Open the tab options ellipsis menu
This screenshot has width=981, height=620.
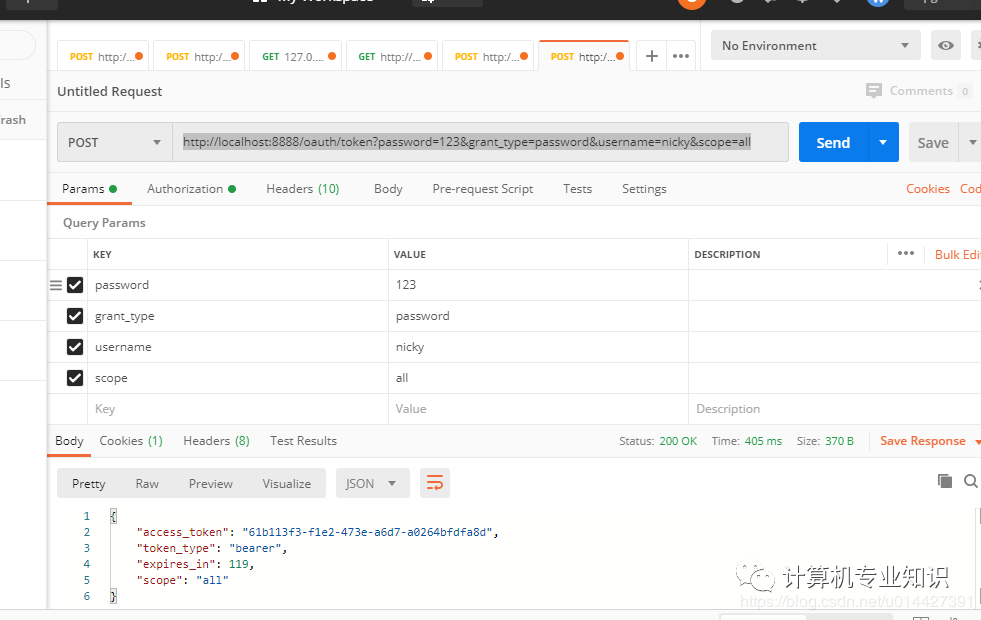(x=681, y=56)
